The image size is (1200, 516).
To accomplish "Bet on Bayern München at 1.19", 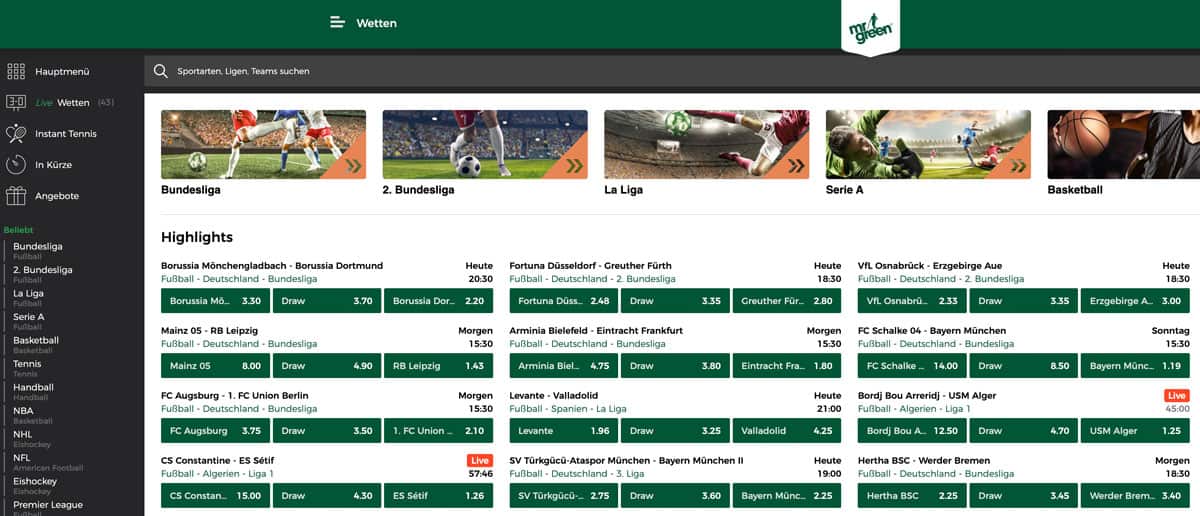I will click(1136, 365).
